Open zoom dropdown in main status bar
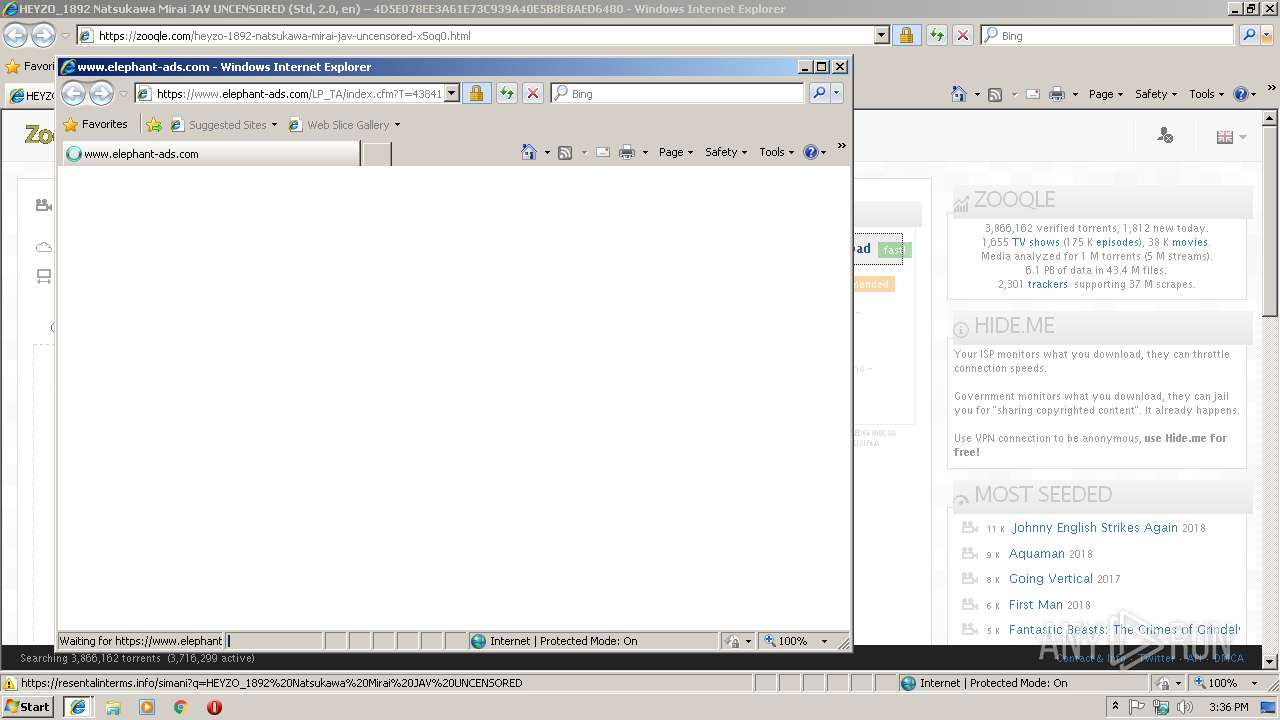 tap(1254, 683)
